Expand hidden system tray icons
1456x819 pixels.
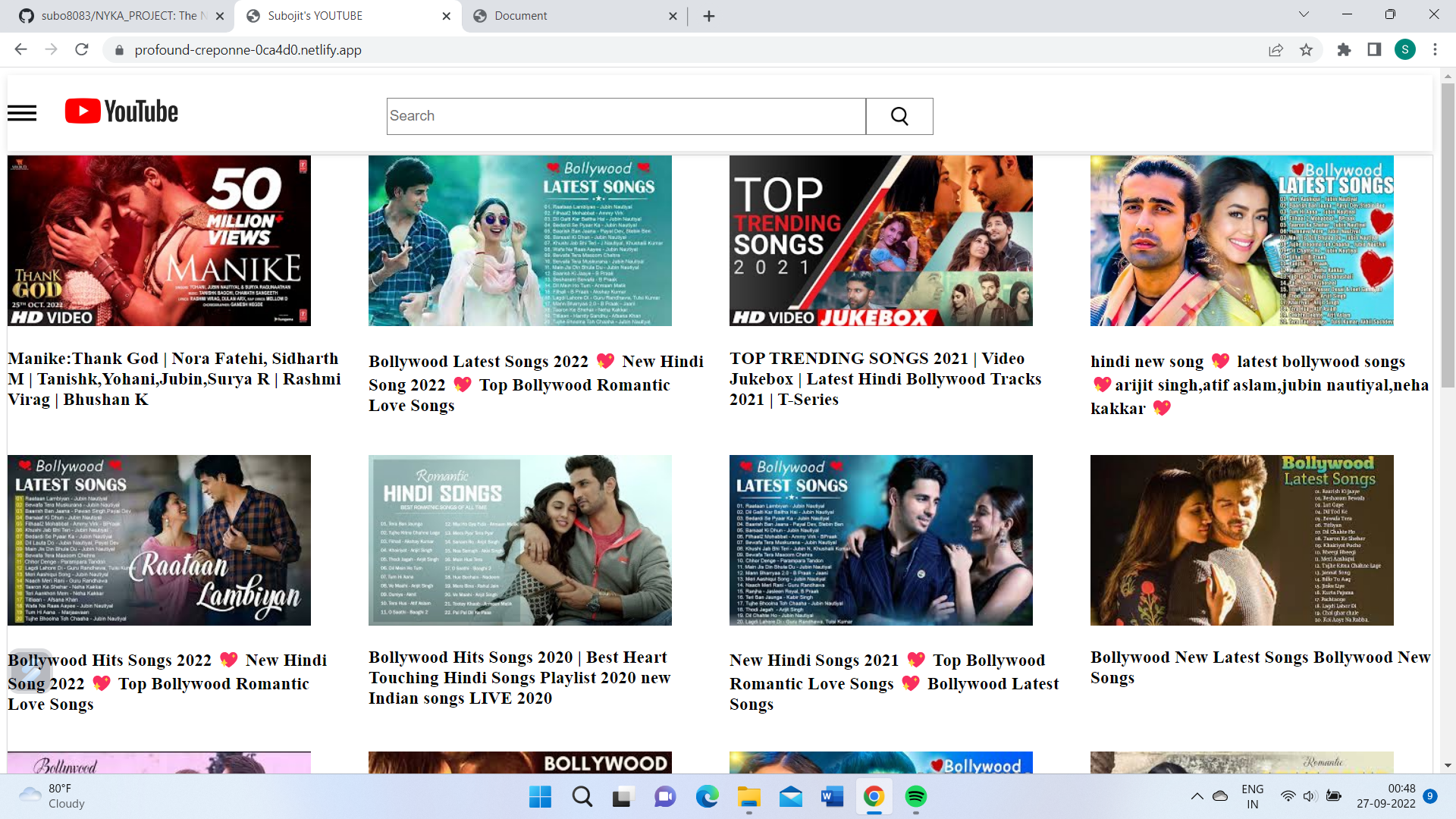tap(1197, 796)
